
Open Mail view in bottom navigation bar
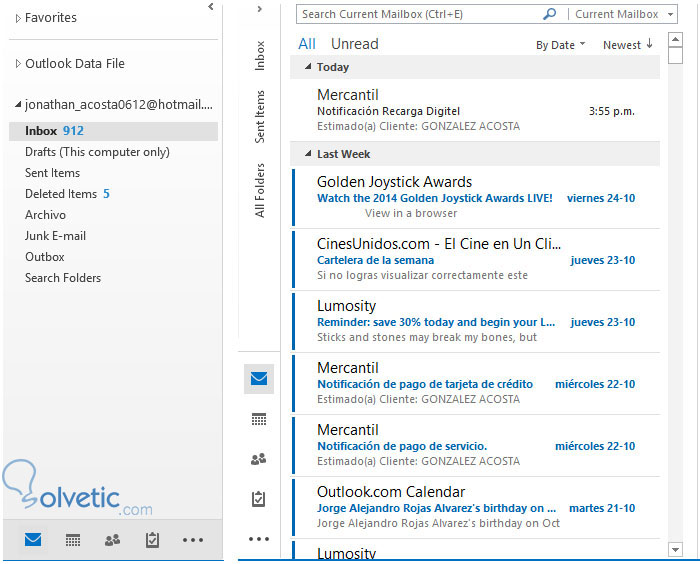pos(33,539)
